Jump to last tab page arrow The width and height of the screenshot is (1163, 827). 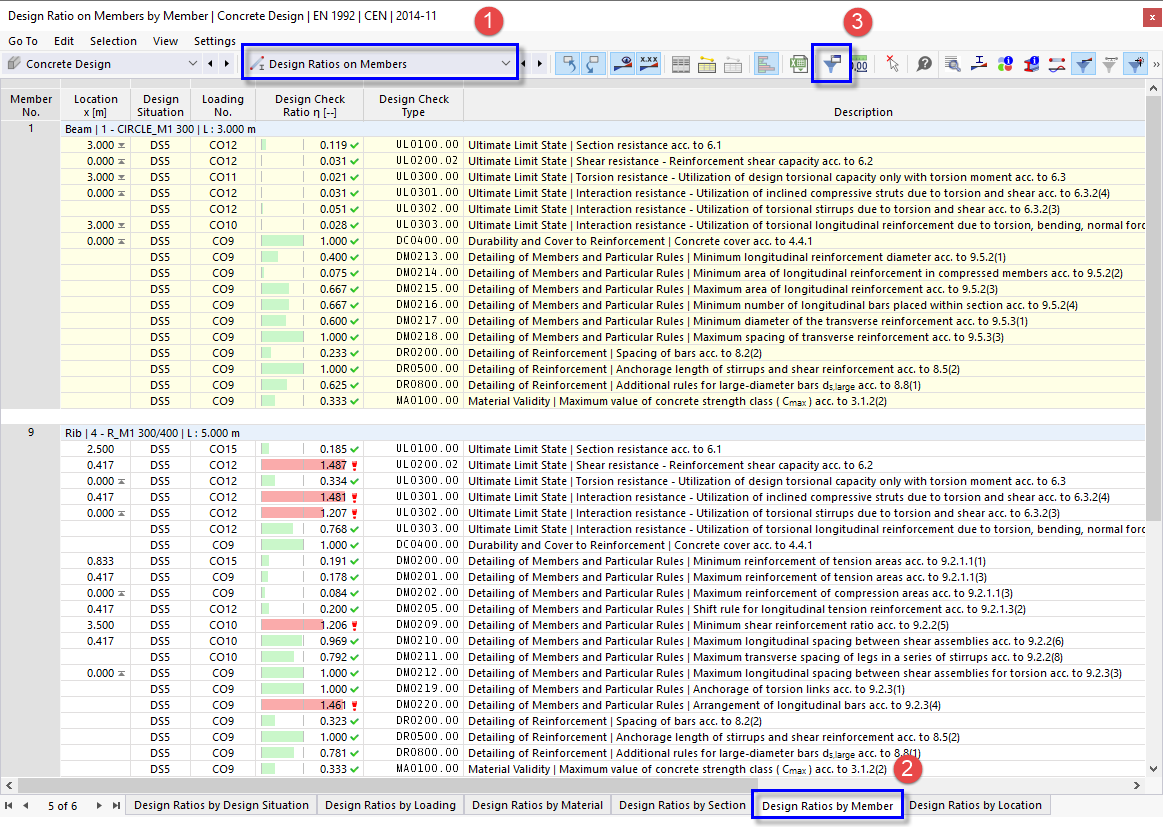click(x=116, y=805)
